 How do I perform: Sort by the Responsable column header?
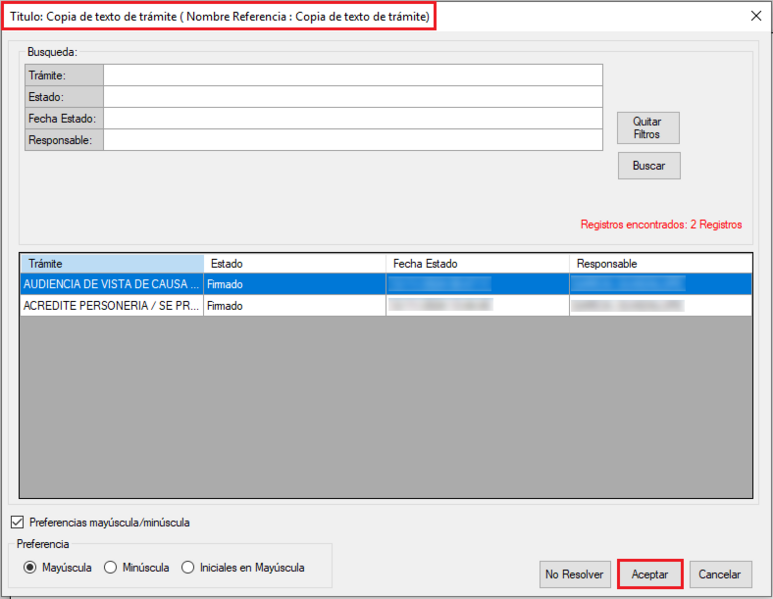pos(660,263)
